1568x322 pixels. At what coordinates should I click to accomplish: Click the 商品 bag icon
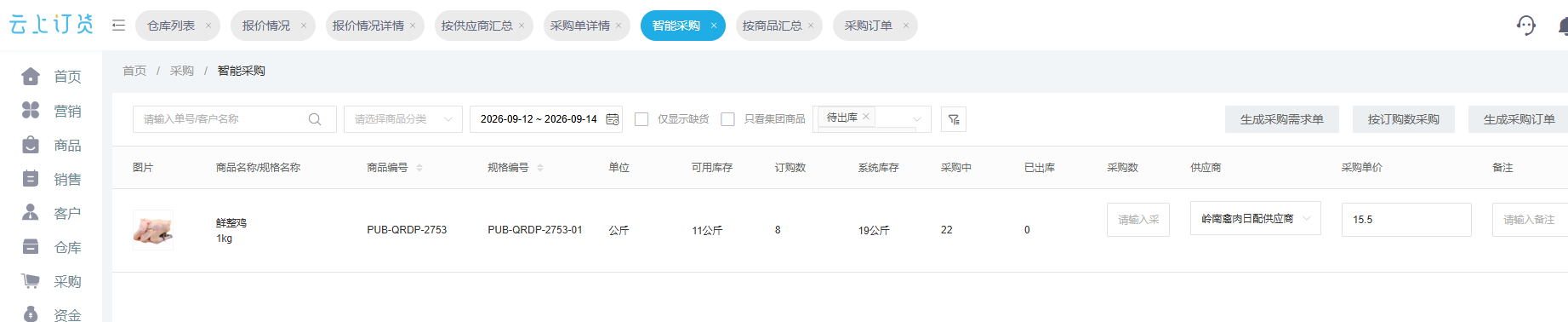point(31,145)
